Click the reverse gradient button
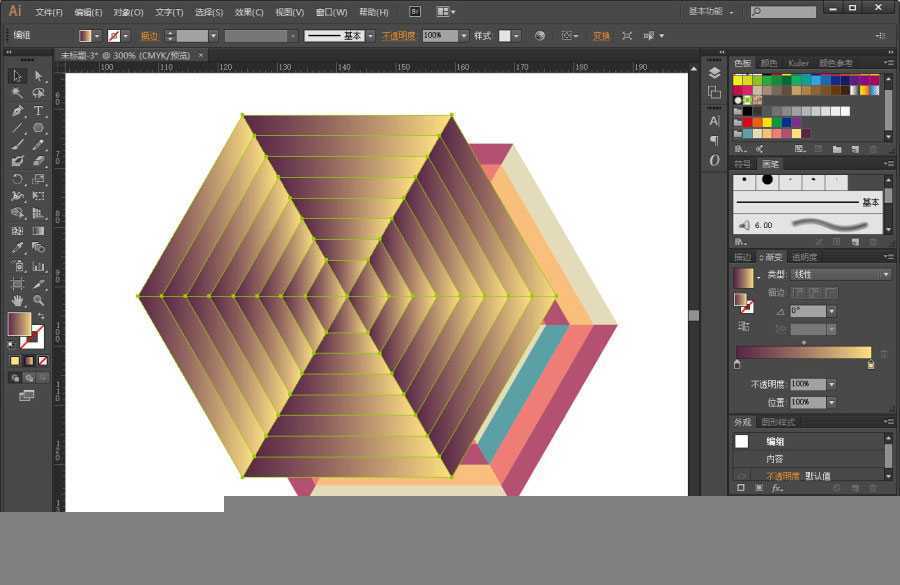The height and width of the screenshot is (585, 900). pos(743,326)
